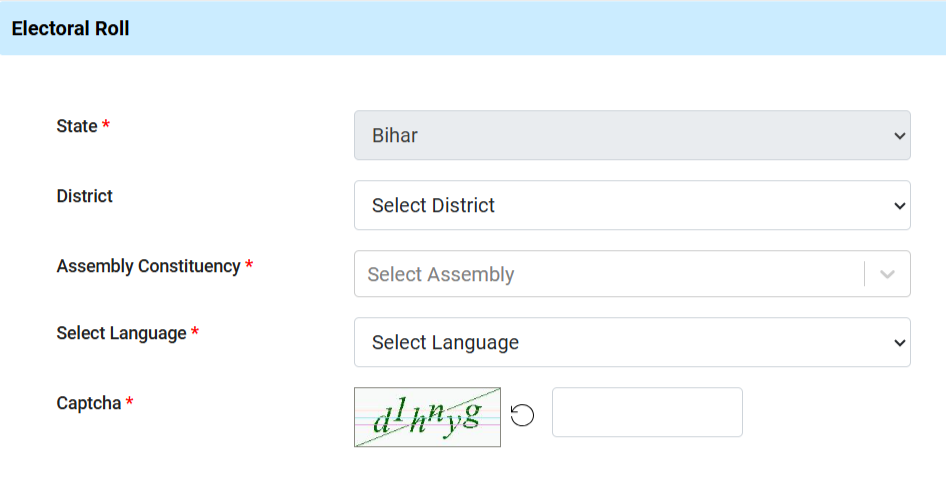946x486 pixels.
Task: Click the red asterisk beside State
Action: tap(106, 124)
